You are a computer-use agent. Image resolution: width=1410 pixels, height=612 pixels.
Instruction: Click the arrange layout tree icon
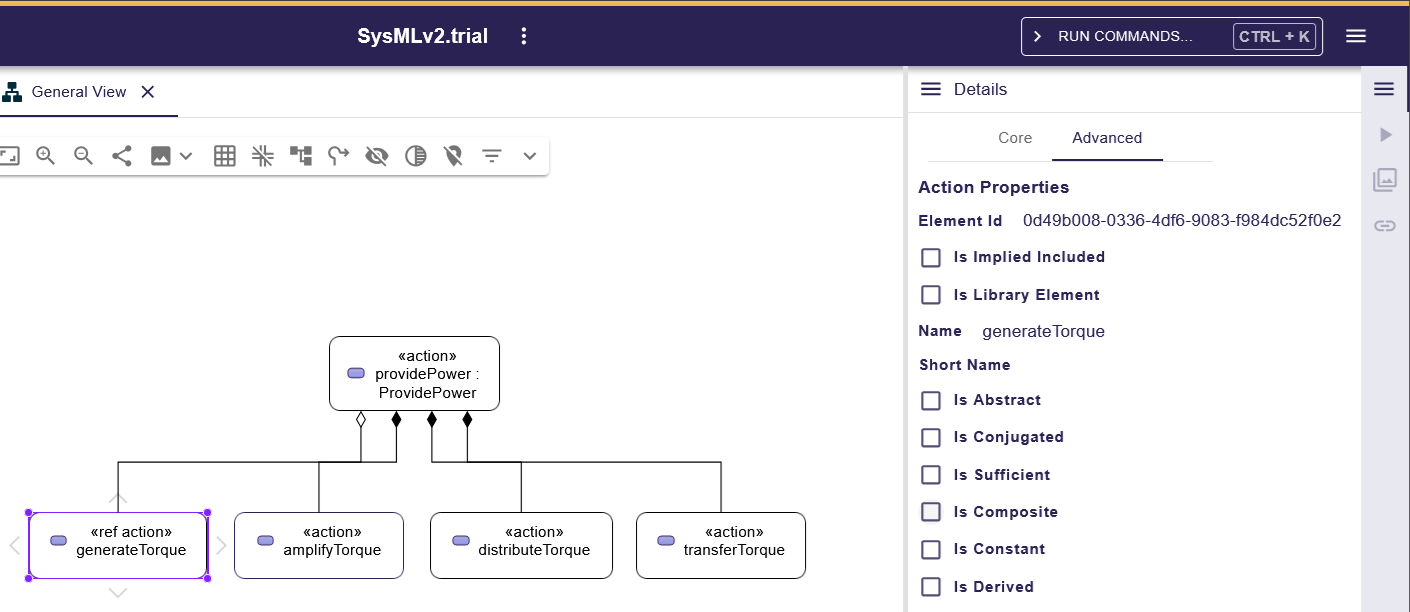pos(301,156)
